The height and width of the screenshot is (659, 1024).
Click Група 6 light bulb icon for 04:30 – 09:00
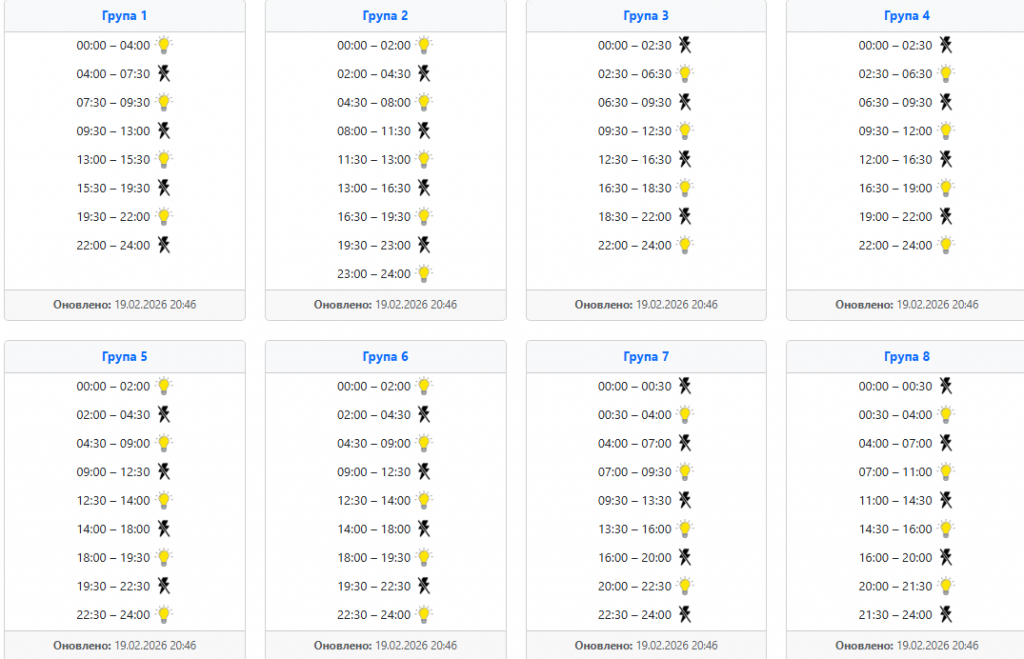[x=425, y=443]
